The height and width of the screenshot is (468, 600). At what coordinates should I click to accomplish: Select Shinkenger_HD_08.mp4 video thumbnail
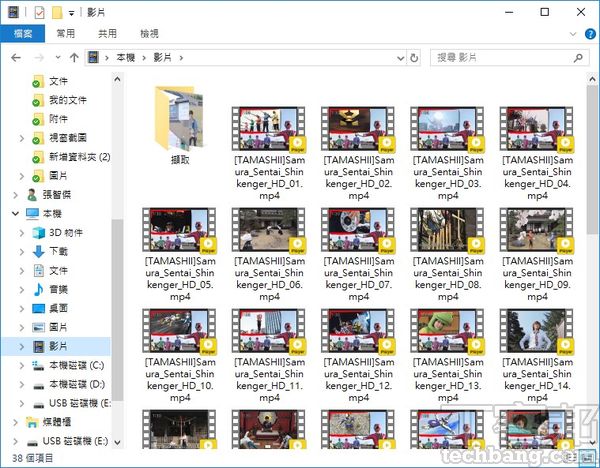pyautogui.click(x=447, y=230)
